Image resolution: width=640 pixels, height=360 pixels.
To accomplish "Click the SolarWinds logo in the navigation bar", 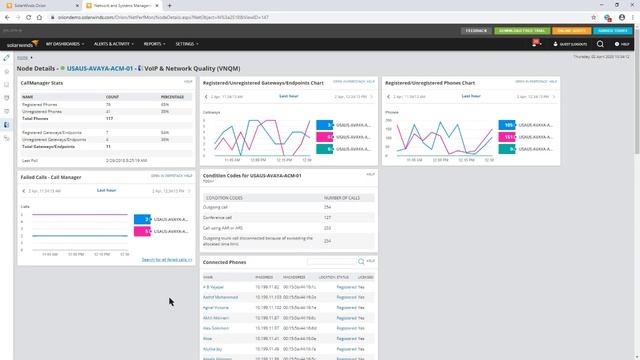I will point(22,44).
